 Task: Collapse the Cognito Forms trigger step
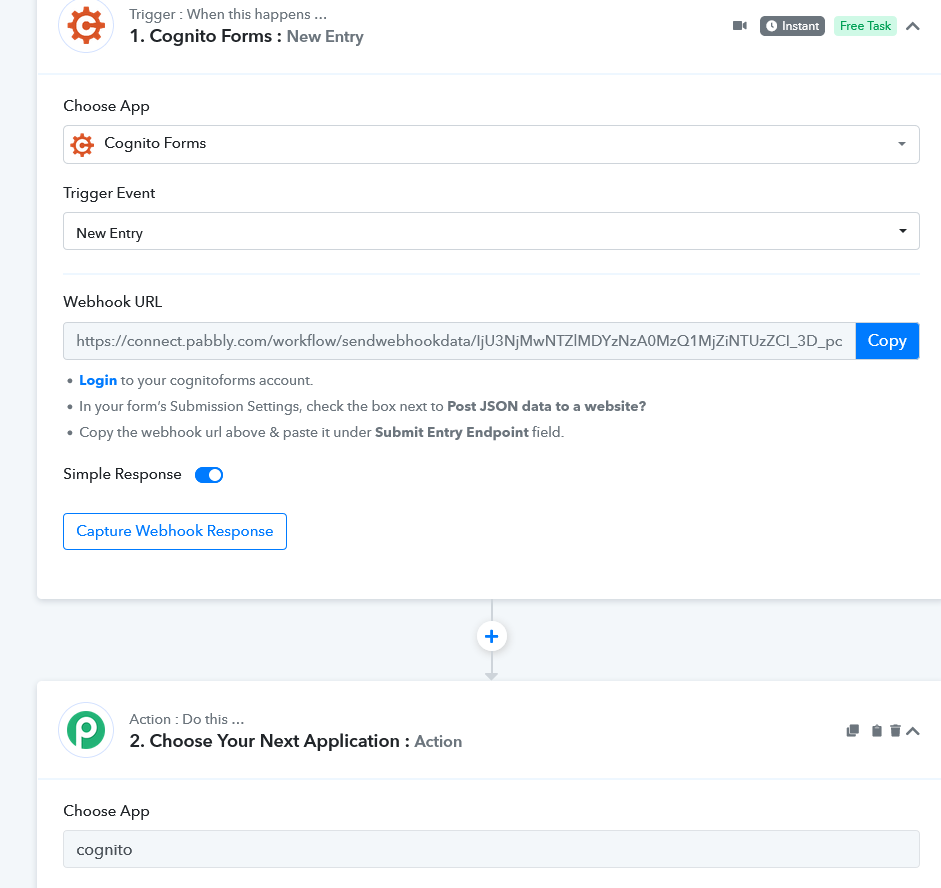click(912, 26)
